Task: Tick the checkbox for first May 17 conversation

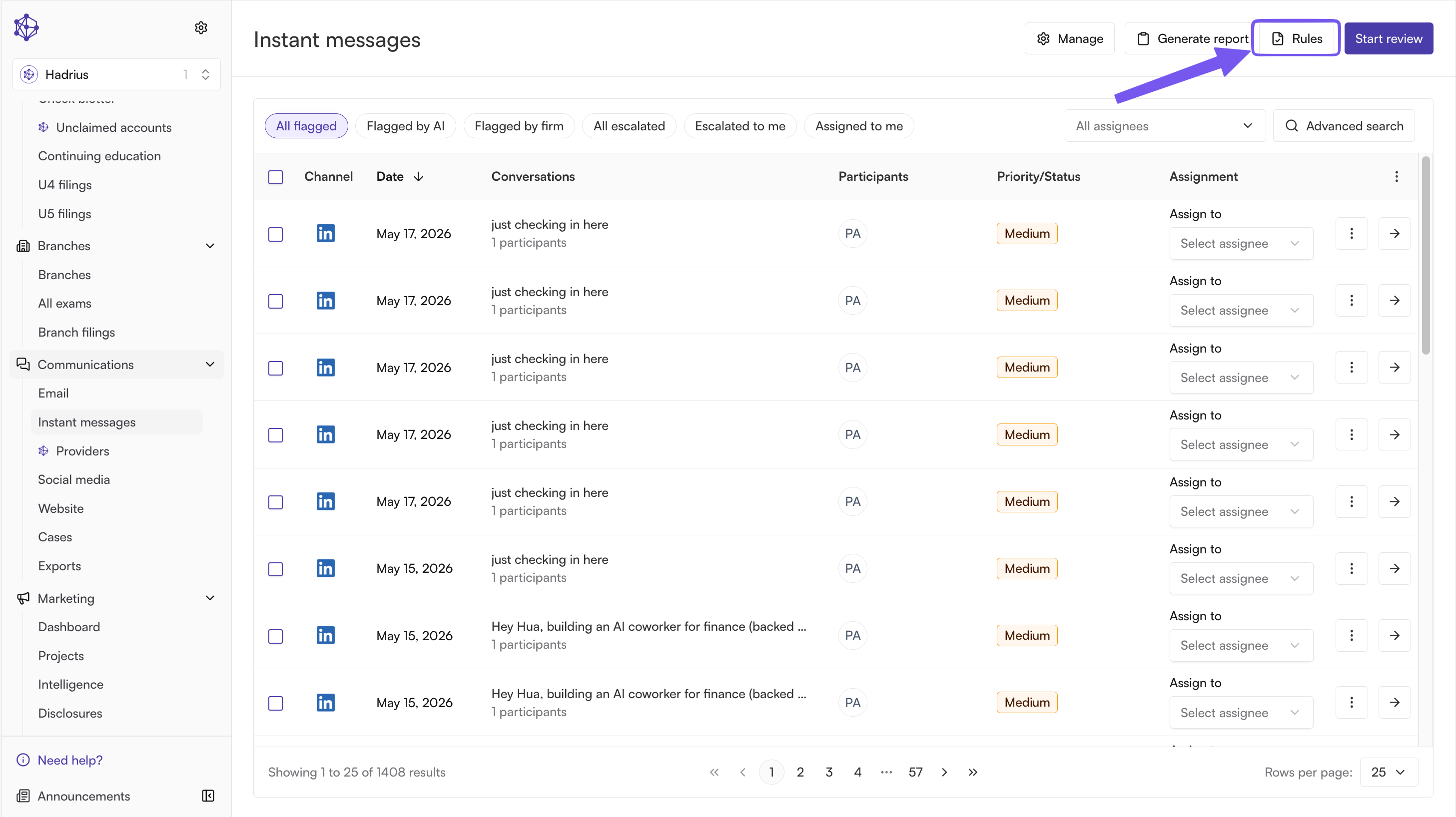Action: click(x=275, y=234)
